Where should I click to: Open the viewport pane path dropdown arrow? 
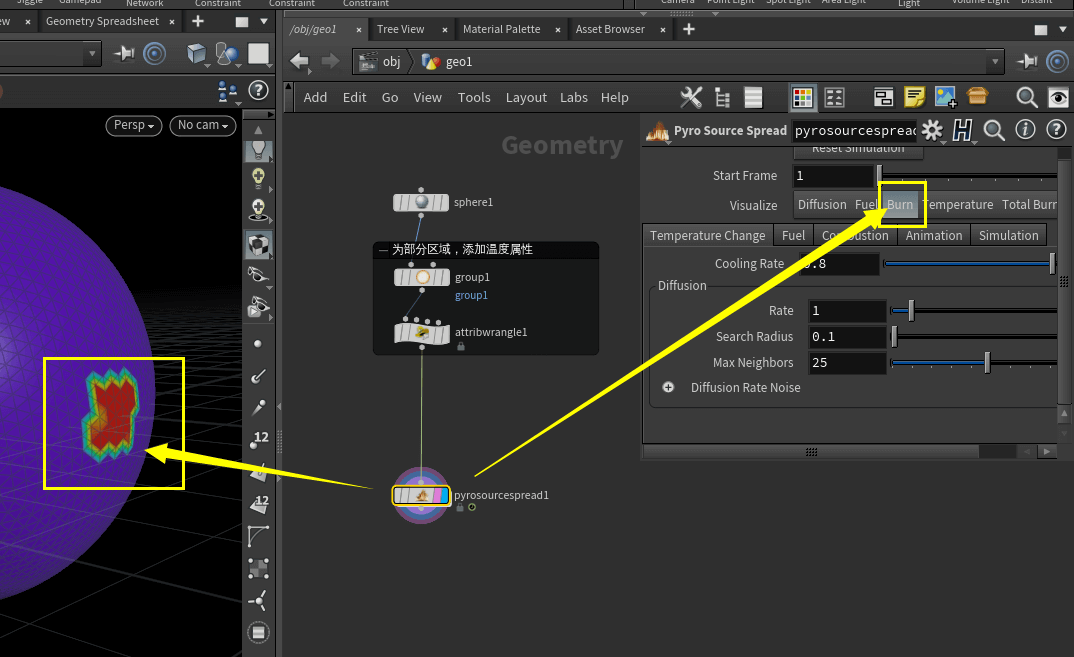click(92, 53)
